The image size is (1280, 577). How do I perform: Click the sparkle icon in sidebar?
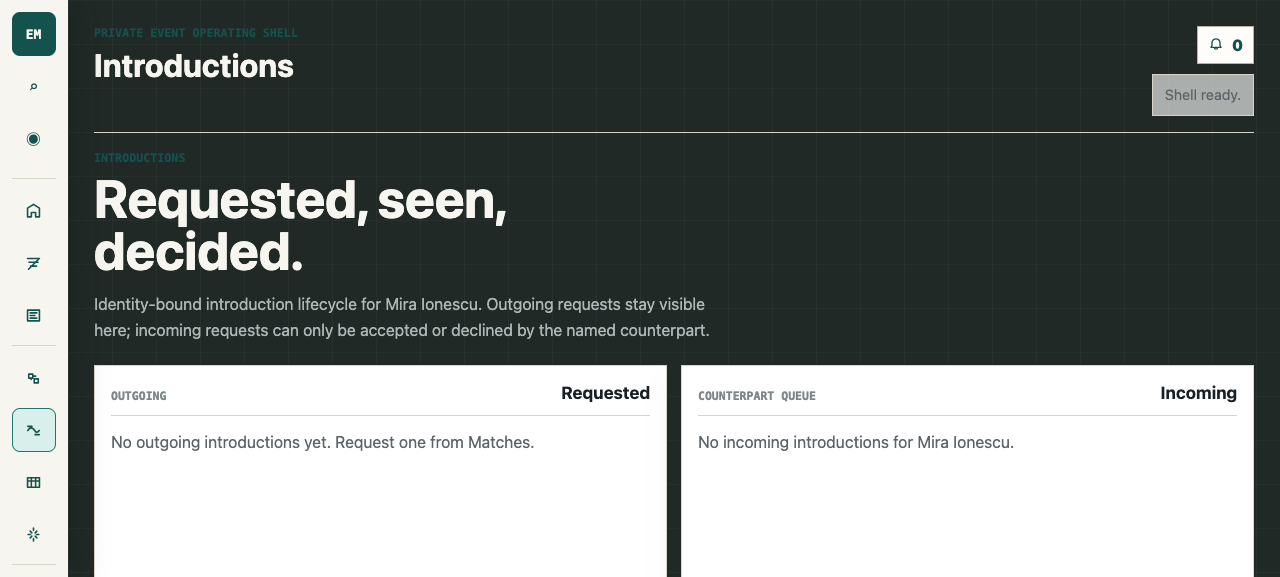pyautogui.click(x=34, y=534)
